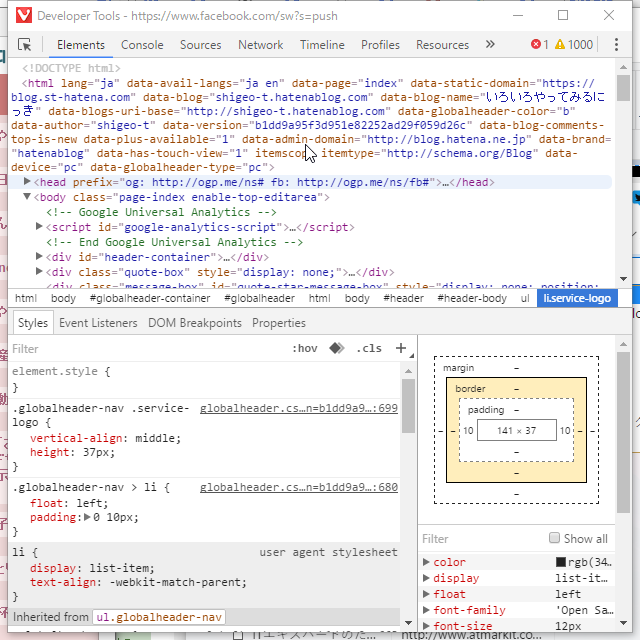Click the red error count icon

coord(536,44)
